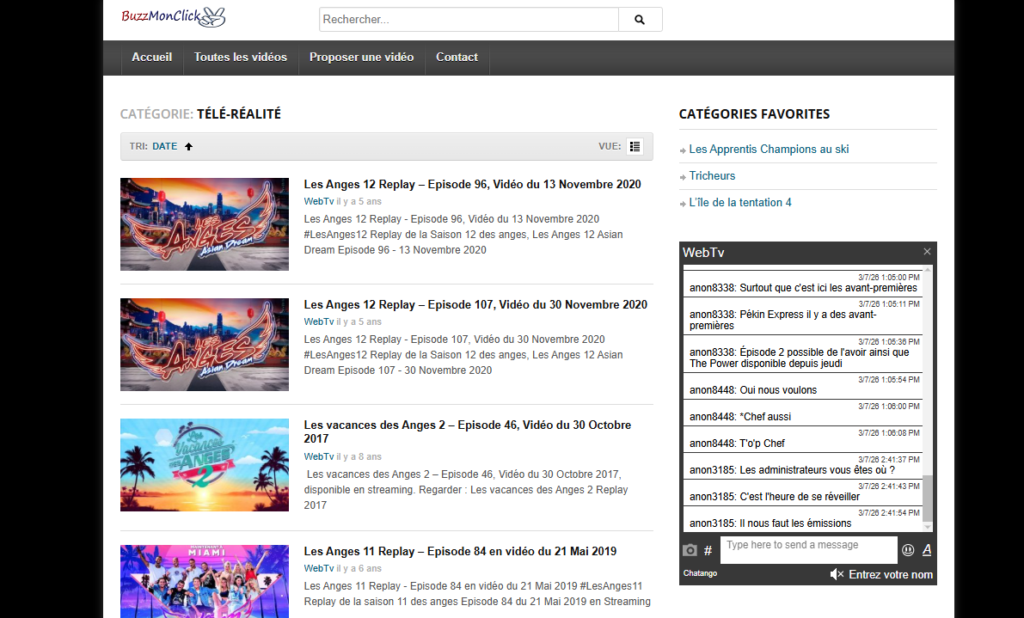Click WebTv author under Episode 96

319,201
